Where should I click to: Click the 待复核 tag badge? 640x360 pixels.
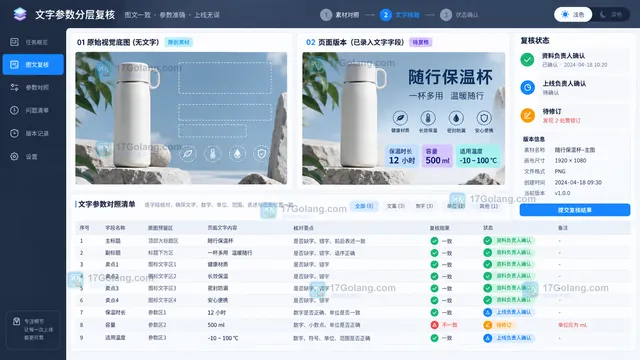coord(420,42)
